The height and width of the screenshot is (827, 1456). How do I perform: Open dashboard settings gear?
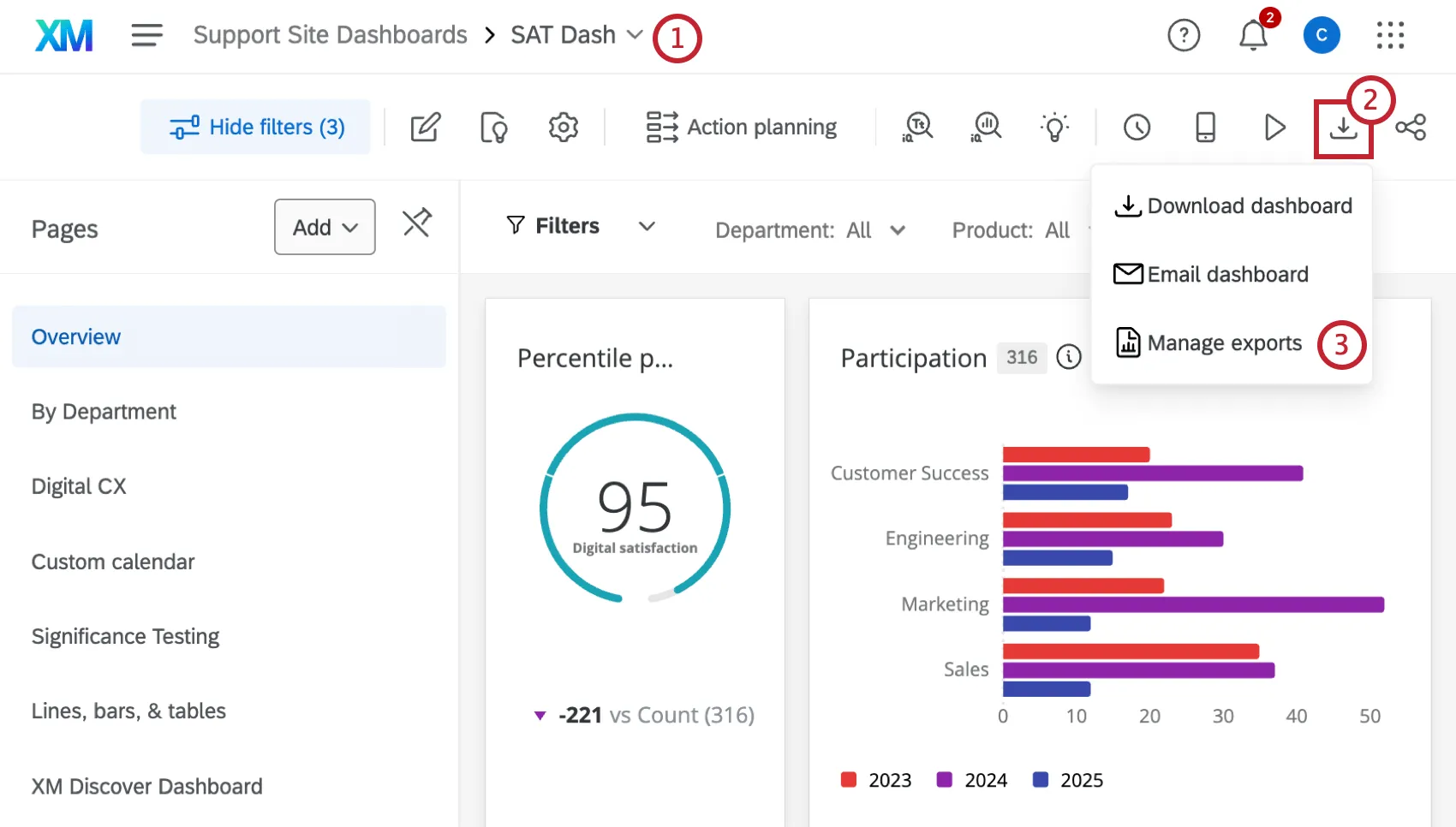point(564,127)
